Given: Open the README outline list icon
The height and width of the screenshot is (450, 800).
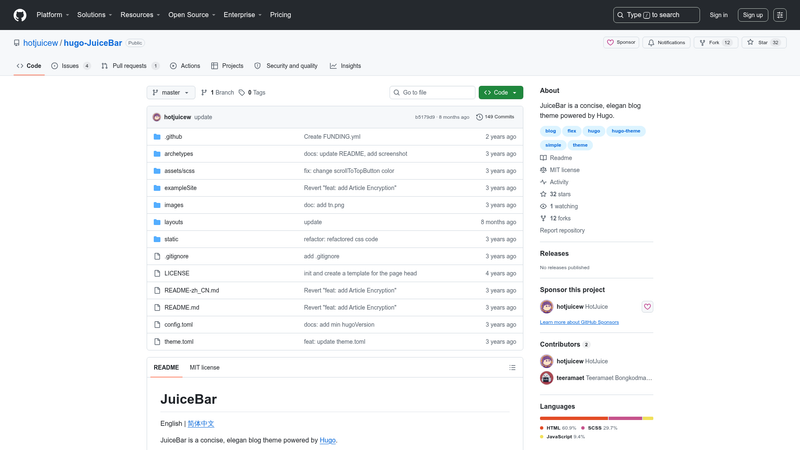Looking at the screenshot, I should point(512,367).
